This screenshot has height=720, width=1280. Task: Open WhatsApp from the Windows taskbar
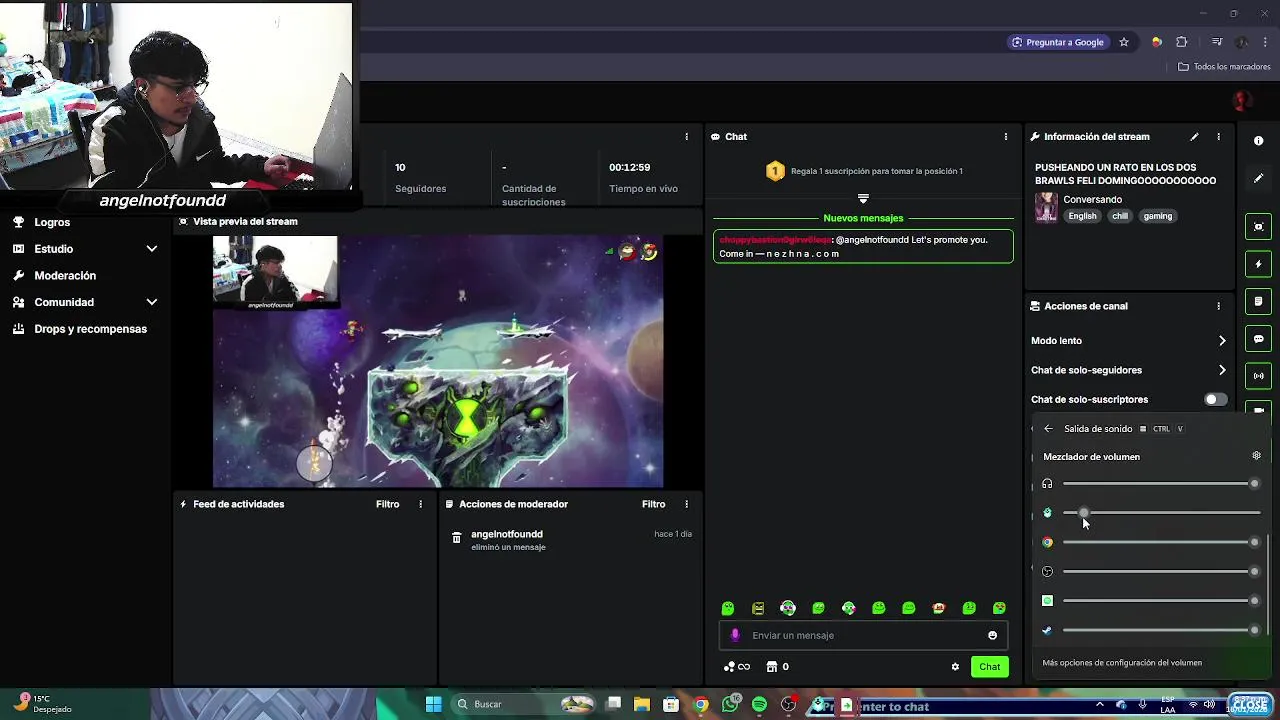(x=730, y=705)
